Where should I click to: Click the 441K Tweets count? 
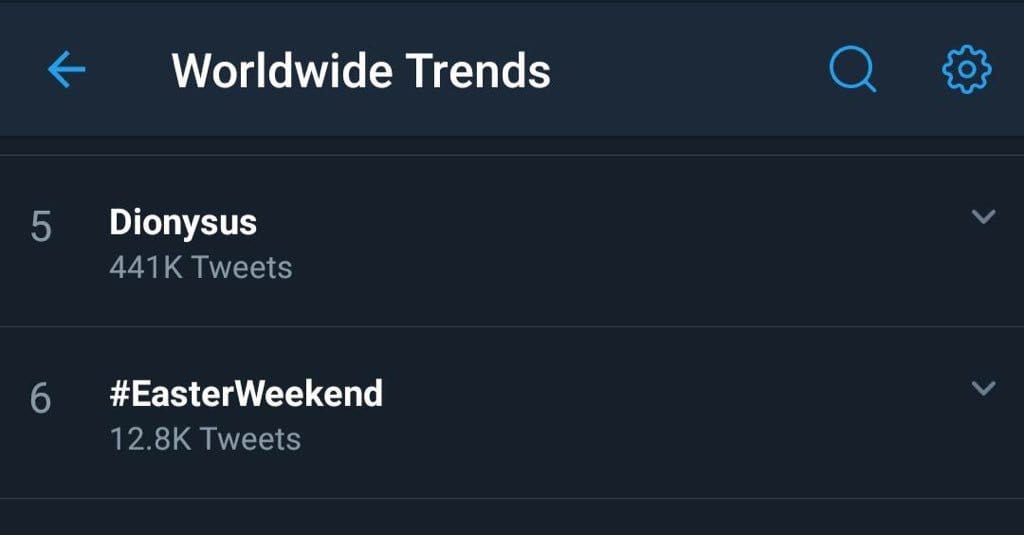coord(201,268)
